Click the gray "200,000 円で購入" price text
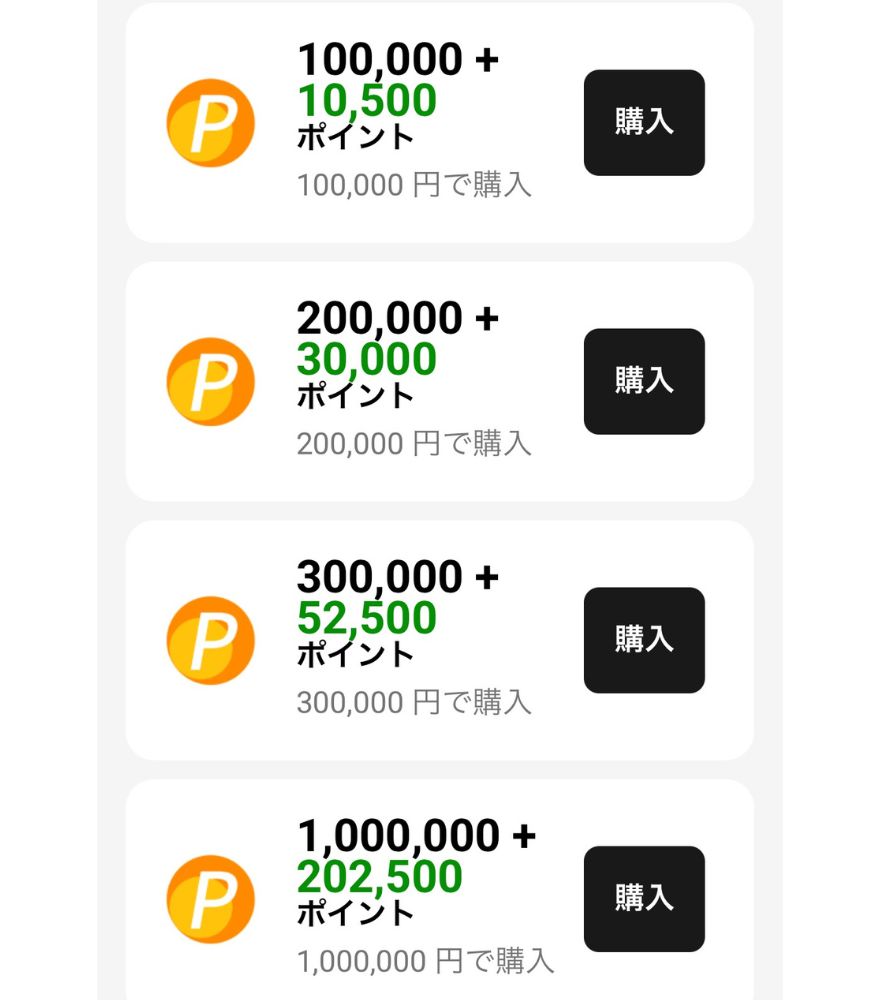The image size is (880, 1000). (x=414, y=444)
